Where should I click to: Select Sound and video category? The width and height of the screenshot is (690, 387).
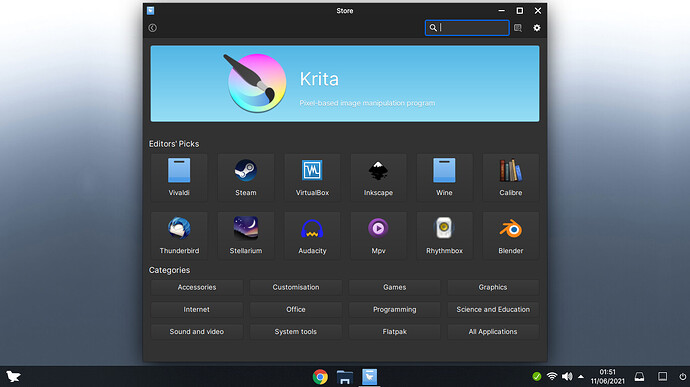coord(197,332)
